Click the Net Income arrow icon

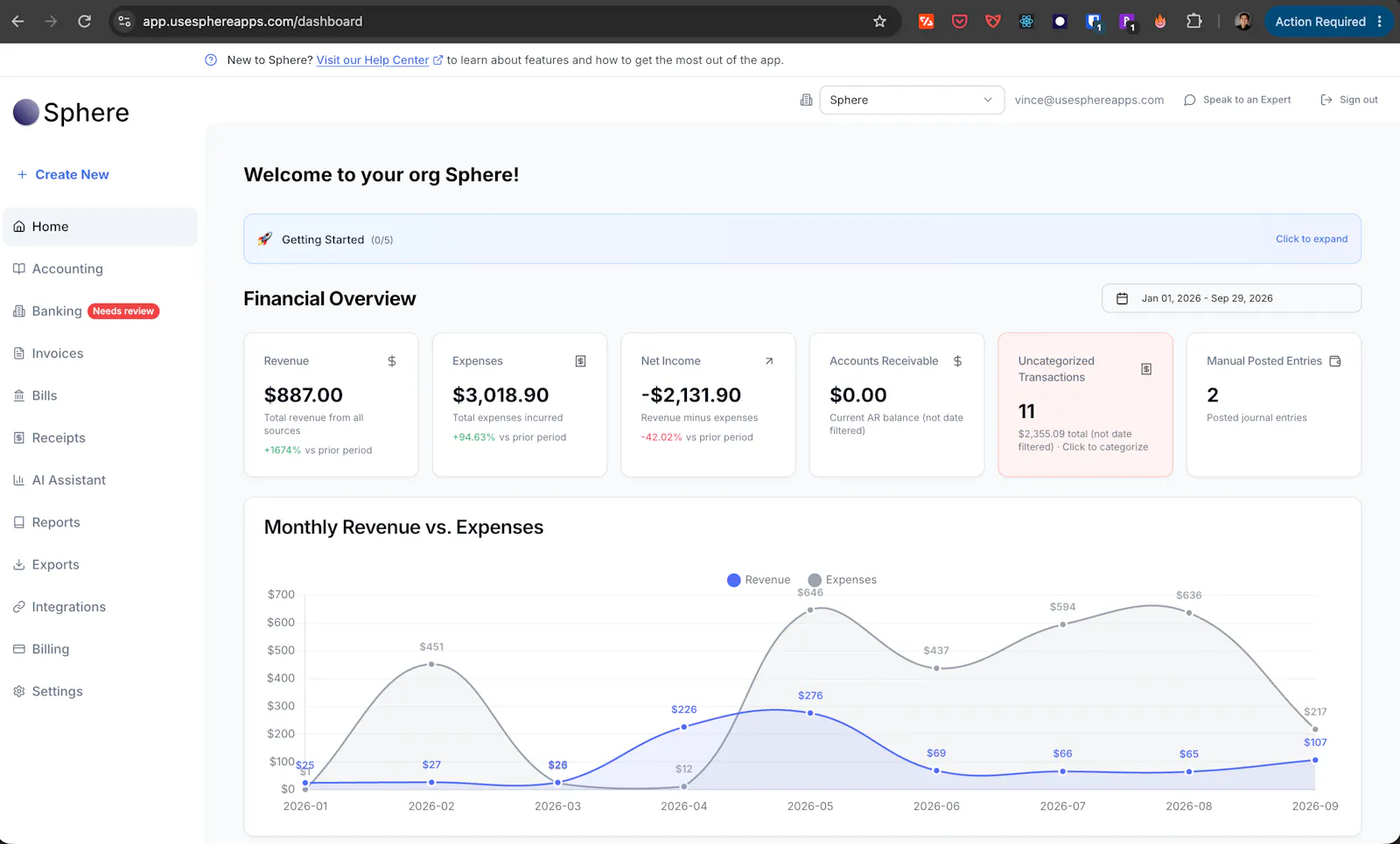769,361
